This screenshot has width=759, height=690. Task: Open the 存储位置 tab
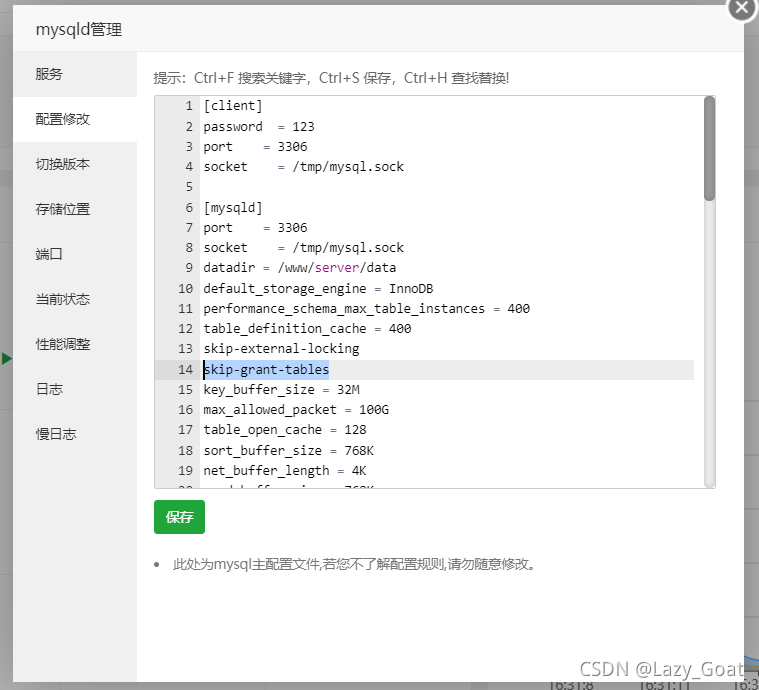click(x=75, y=209)
